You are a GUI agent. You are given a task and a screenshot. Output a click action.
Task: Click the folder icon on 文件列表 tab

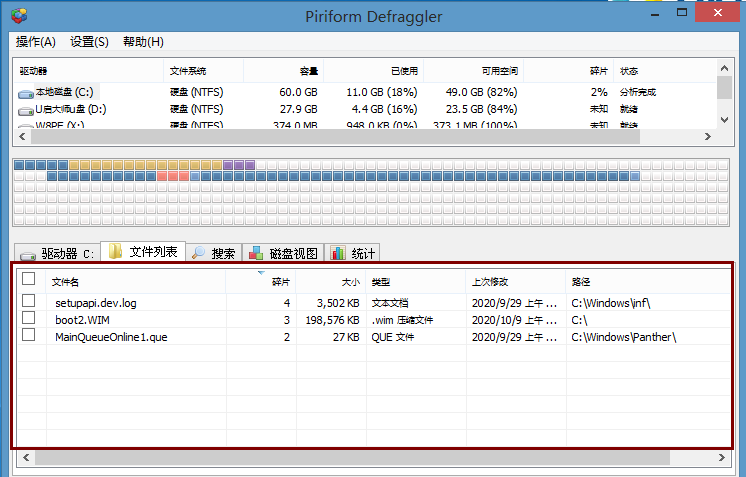[x=115, y=251]
